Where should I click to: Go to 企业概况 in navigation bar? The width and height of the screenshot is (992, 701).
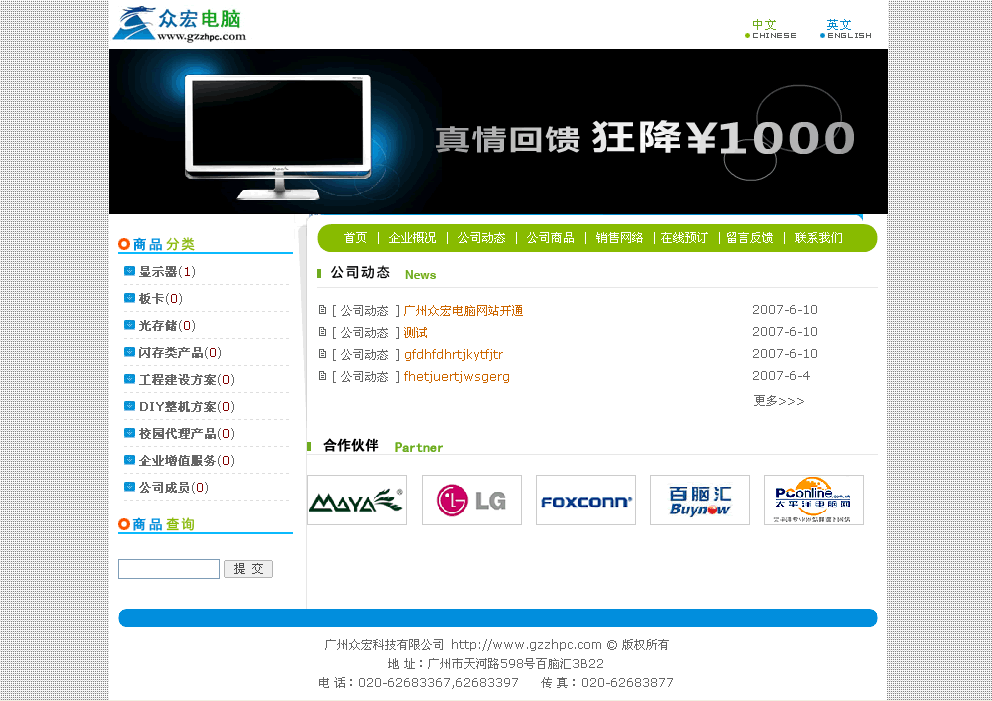point(412,238)
